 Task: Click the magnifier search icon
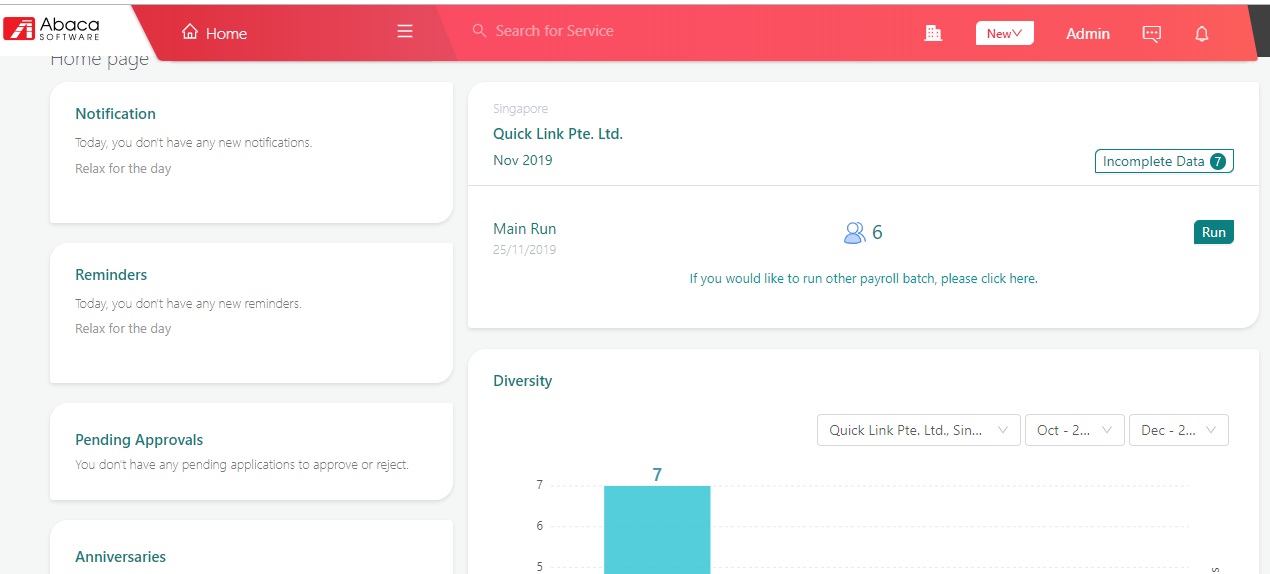point(479,31)
